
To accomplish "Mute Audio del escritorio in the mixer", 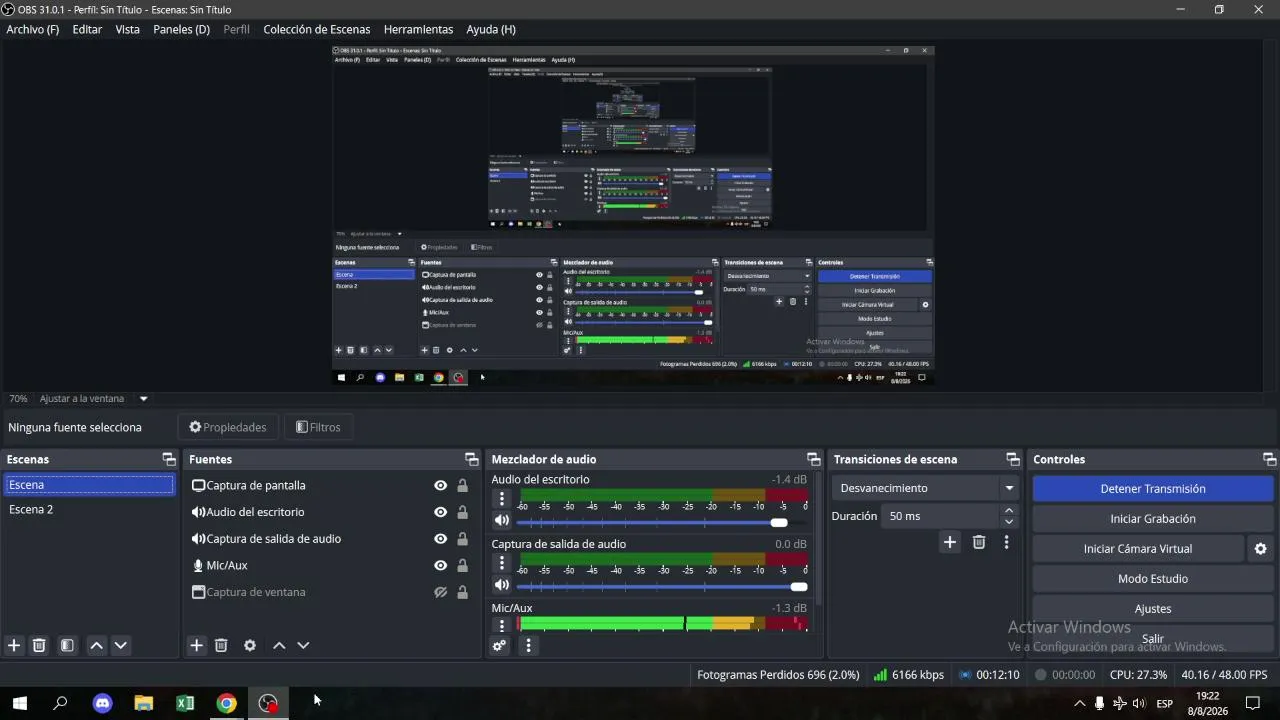I will tap(502, 520).
